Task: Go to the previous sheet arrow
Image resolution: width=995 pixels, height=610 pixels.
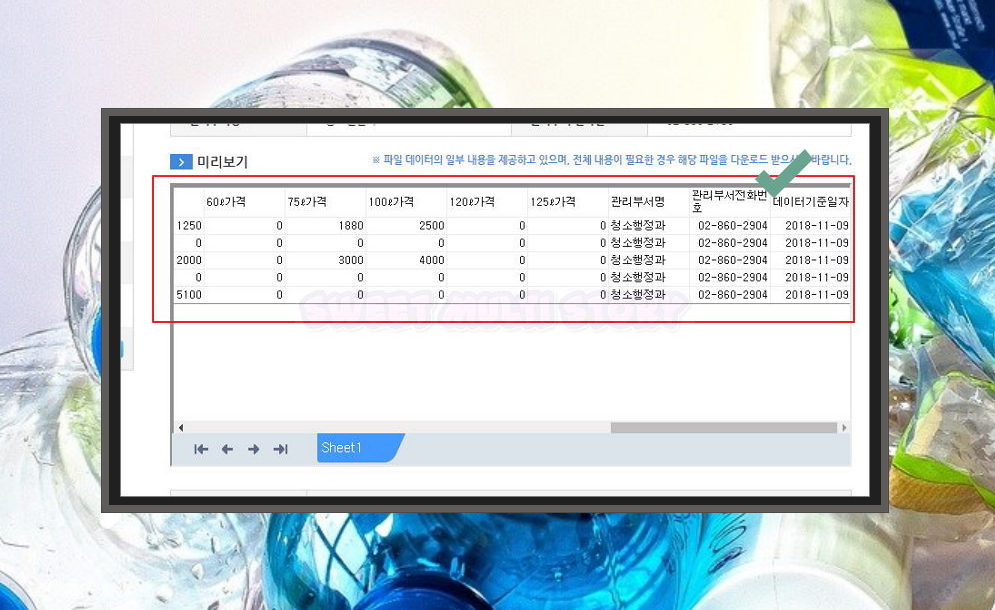Action: (x=227, y=449)
